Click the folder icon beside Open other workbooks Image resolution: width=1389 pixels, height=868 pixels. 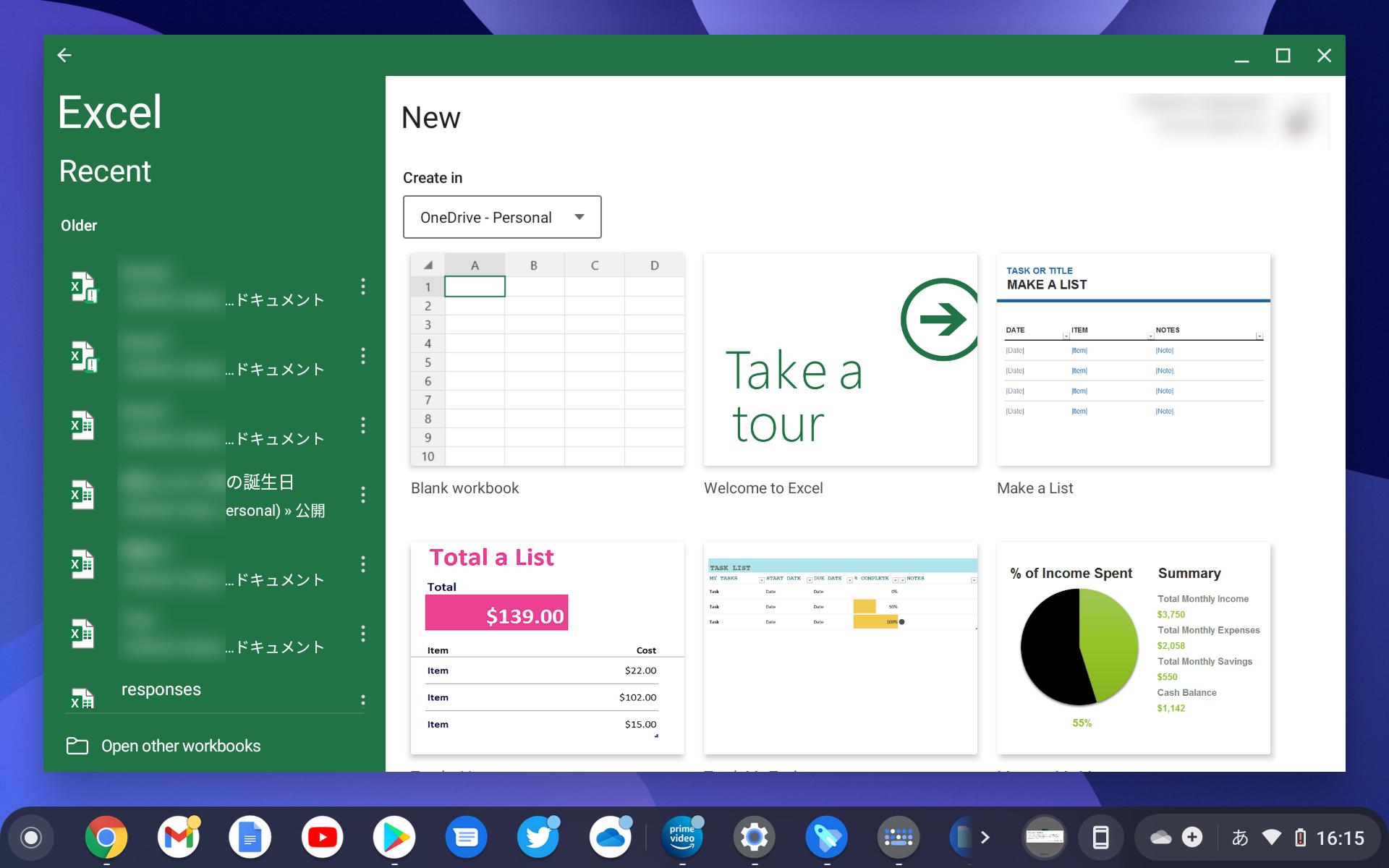[77, 746]
